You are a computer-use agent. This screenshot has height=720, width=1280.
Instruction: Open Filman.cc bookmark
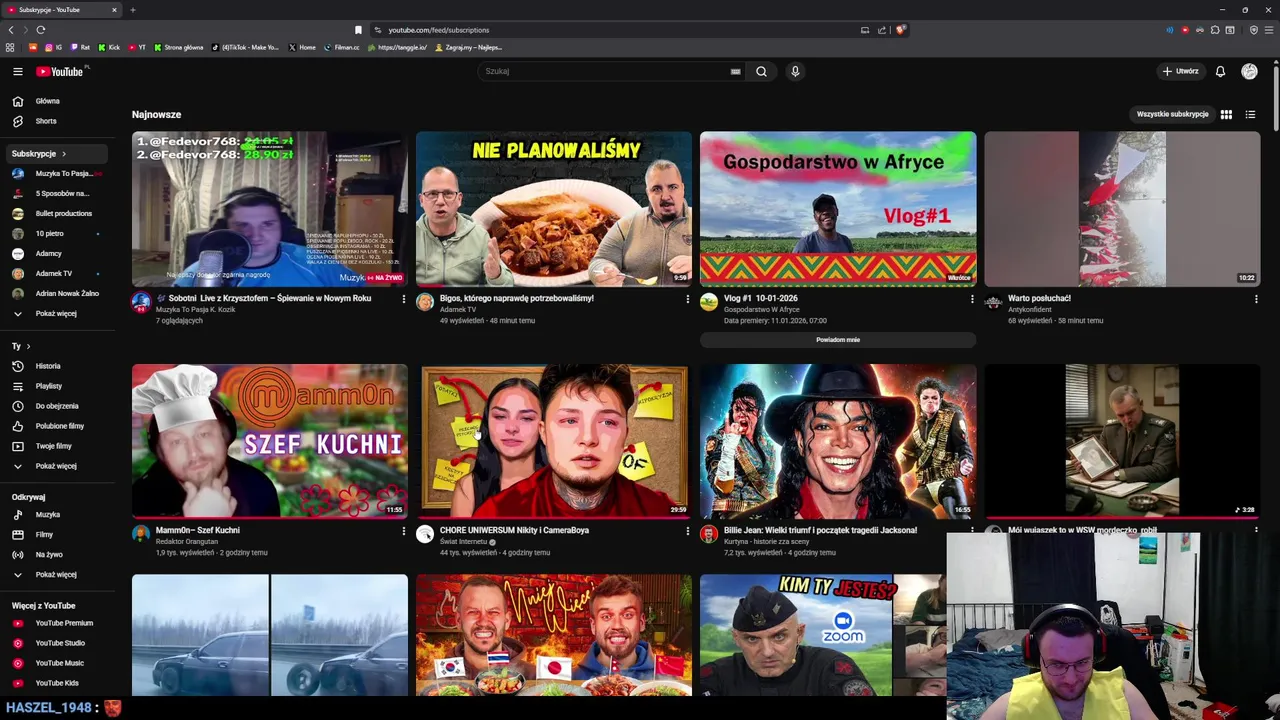tap(341, 47)
